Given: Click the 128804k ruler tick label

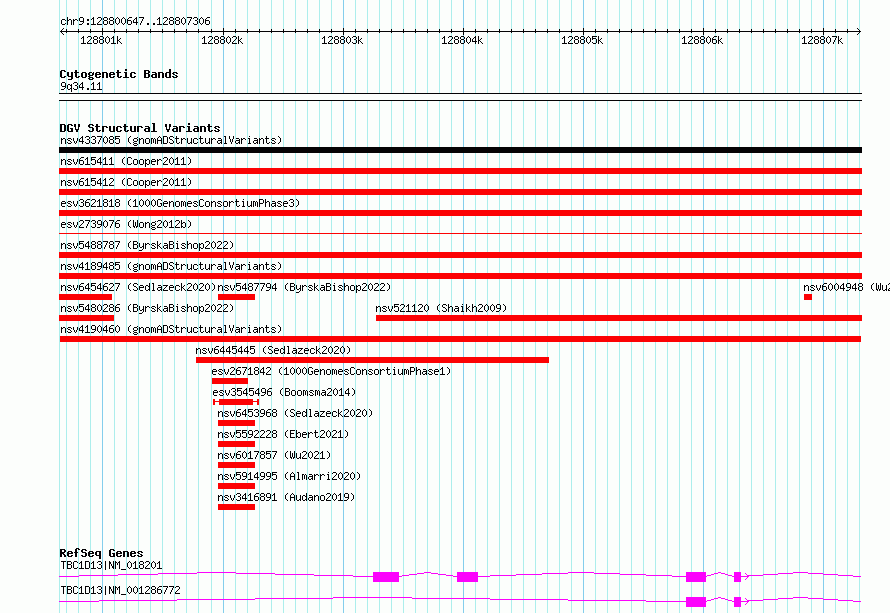Looking at the screenshot, I should click(x=462, y=40).
